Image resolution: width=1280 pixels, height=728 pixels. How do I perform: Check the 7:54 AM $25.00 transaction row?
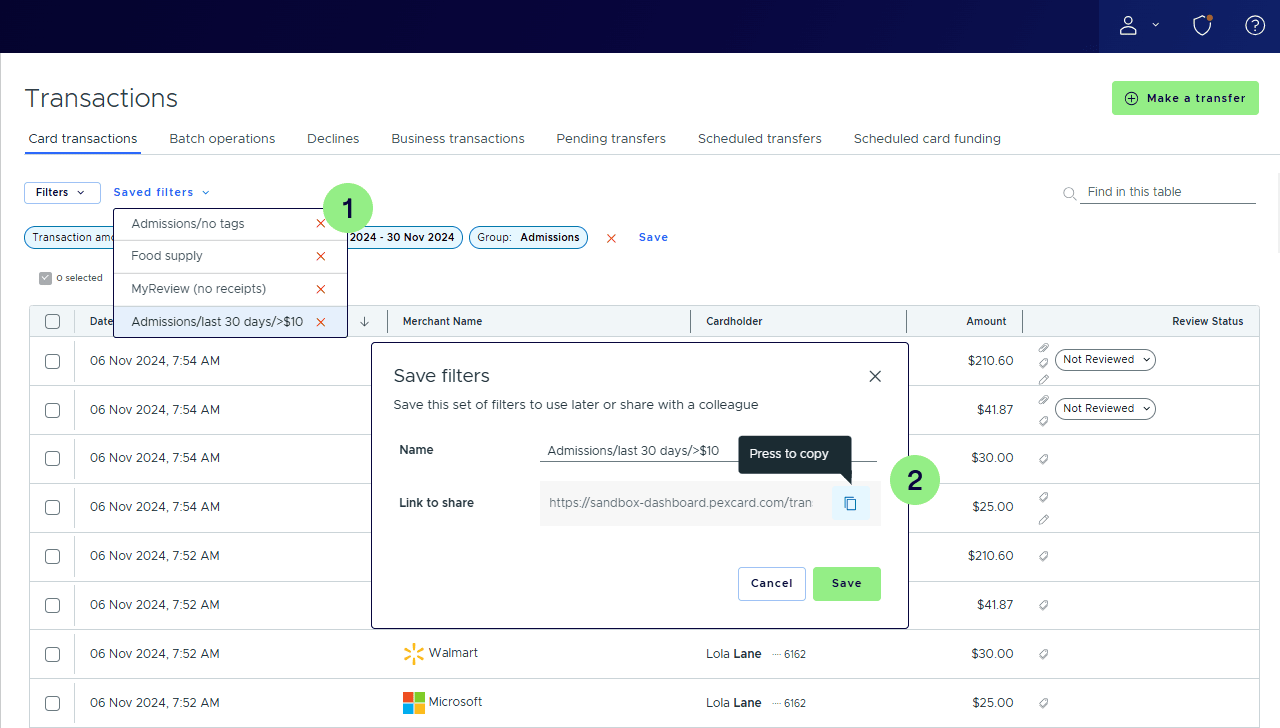53,508
